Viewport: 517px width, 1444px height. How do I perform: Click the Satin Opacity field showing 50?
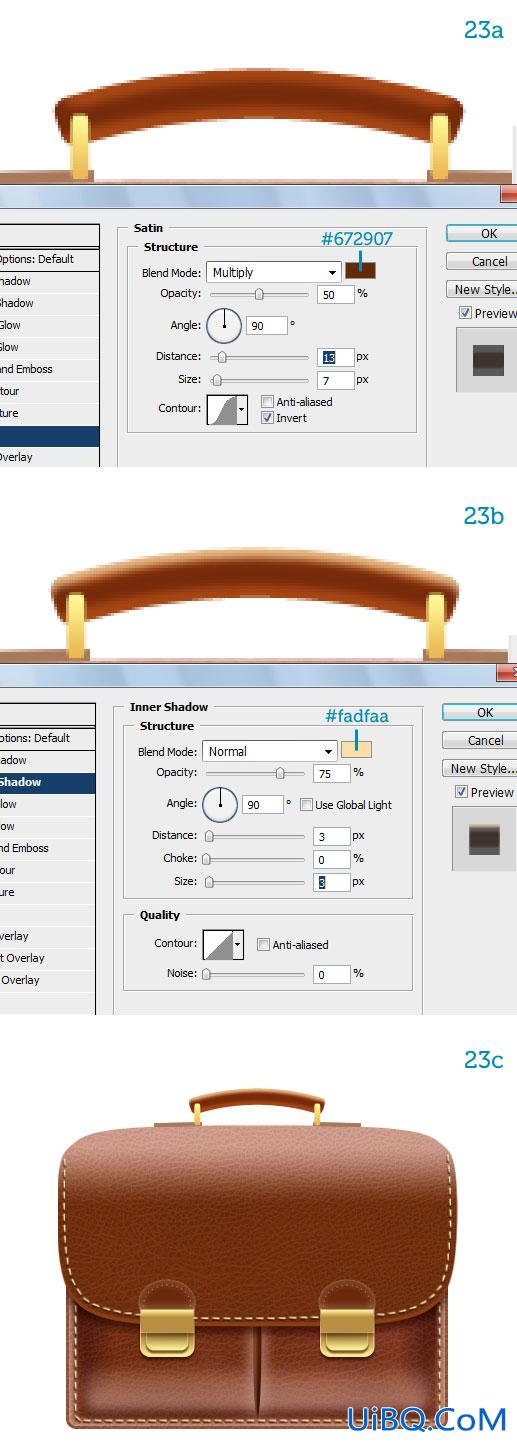[337, 294]
